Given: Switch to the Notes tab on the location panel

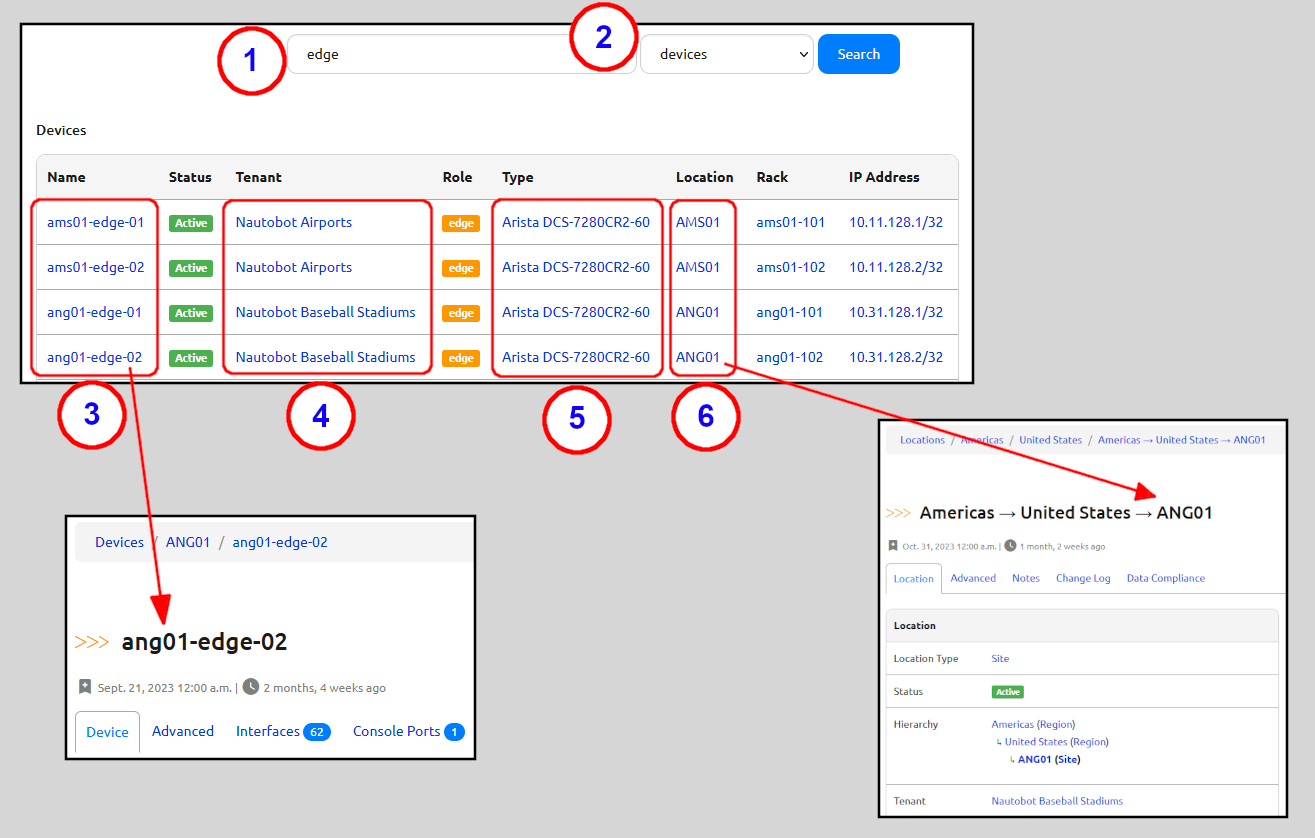Looking at the screenshot, I should point(1025,578).
